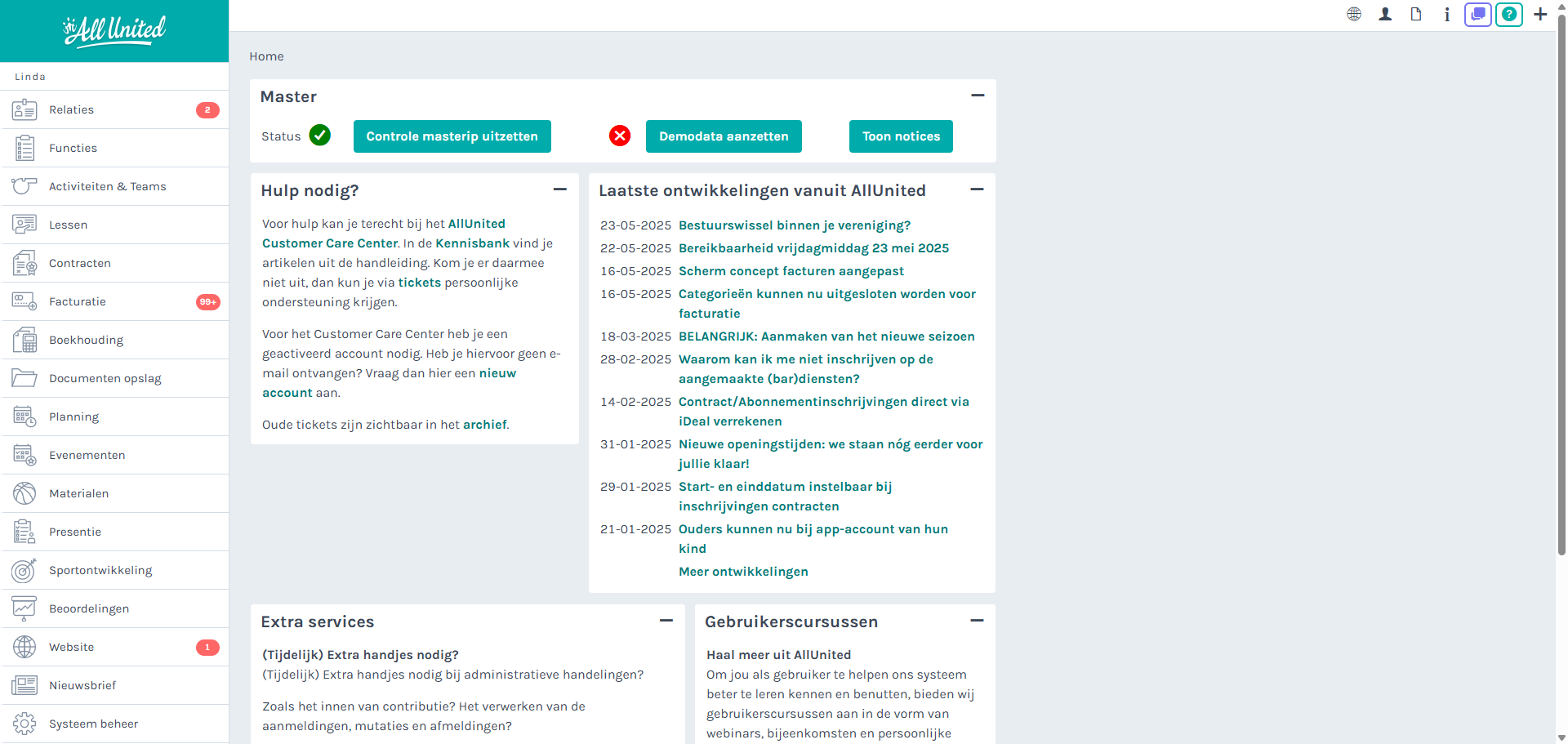Click the Functies clipboard icon
1568x744 pixels.
point(24,148)
